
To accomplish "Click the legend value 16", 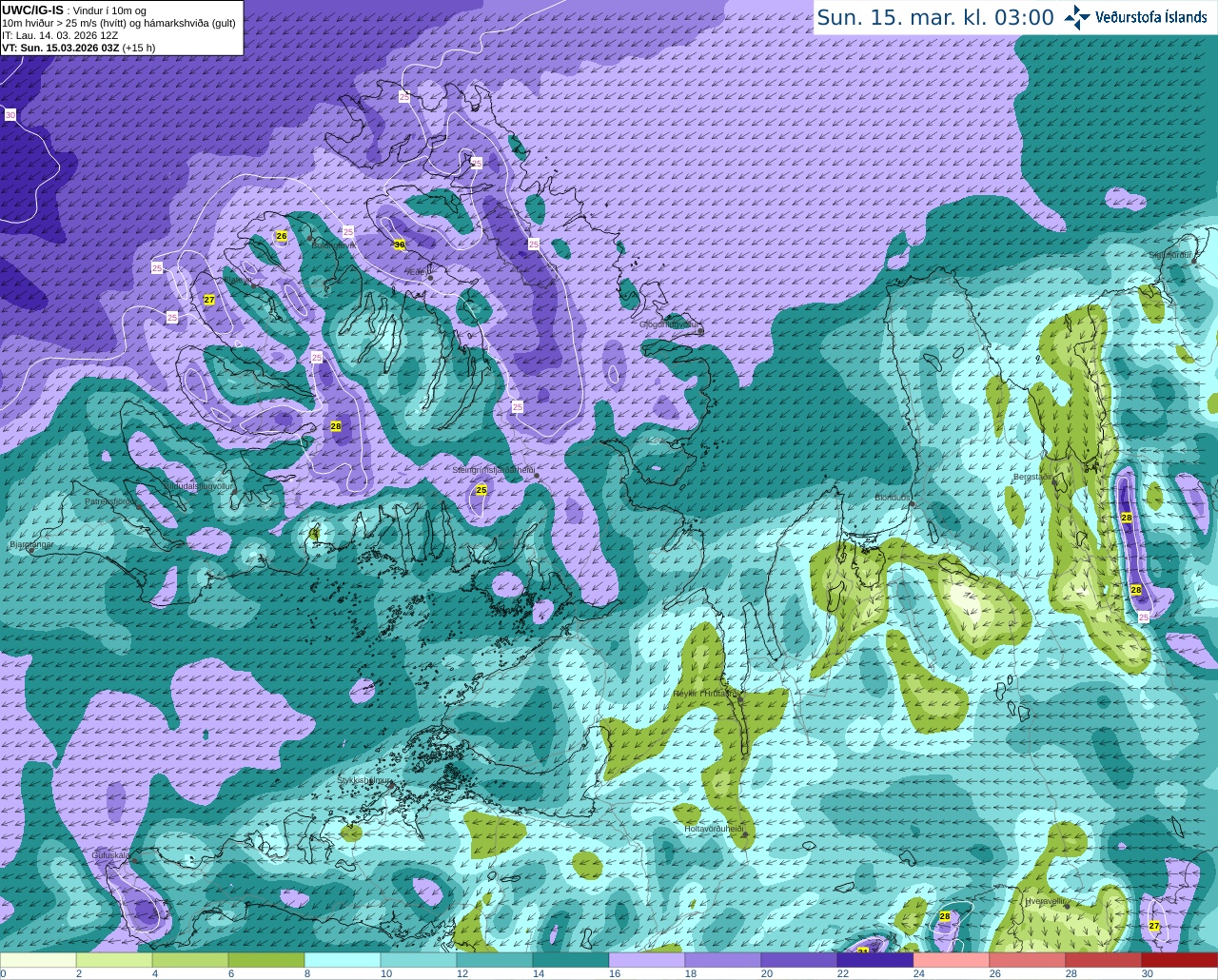I will [615, 973].
